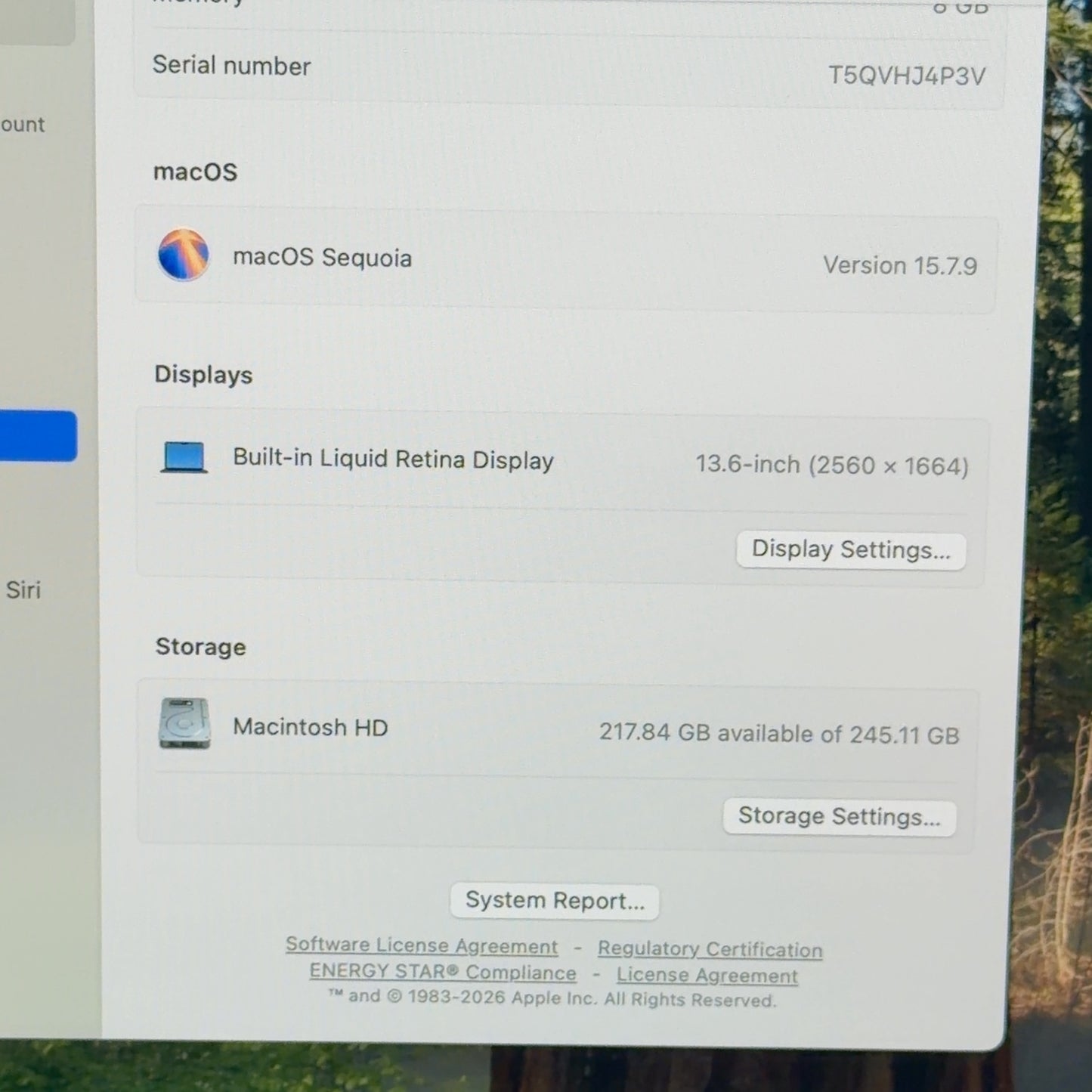This screenshot has height=1092, width=1092.
Task: Select the highlighted blue sidebar item
Action: coord(38,436)
